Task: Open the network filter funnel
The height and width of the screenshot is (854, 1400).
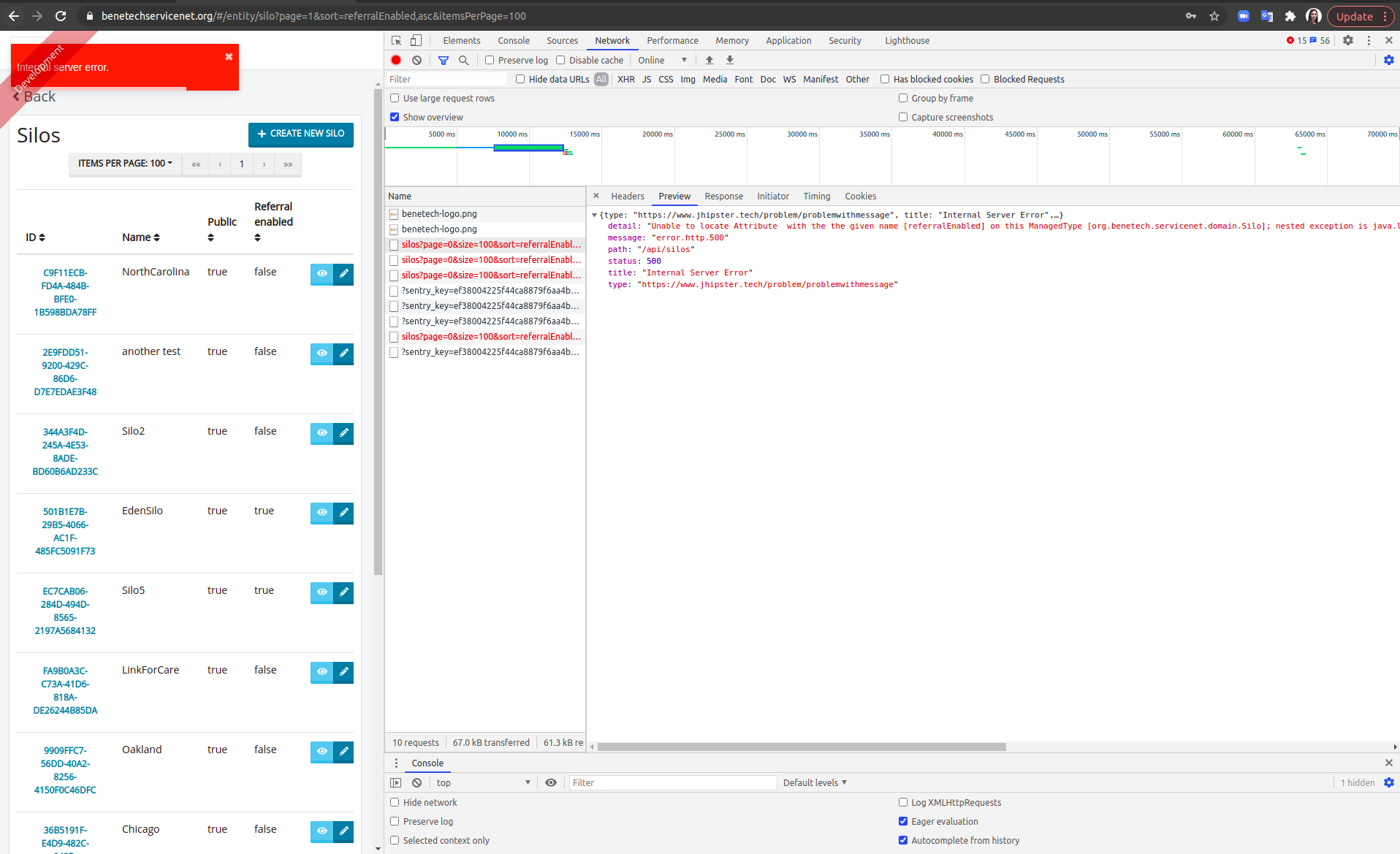Action: tap(444, 60)
